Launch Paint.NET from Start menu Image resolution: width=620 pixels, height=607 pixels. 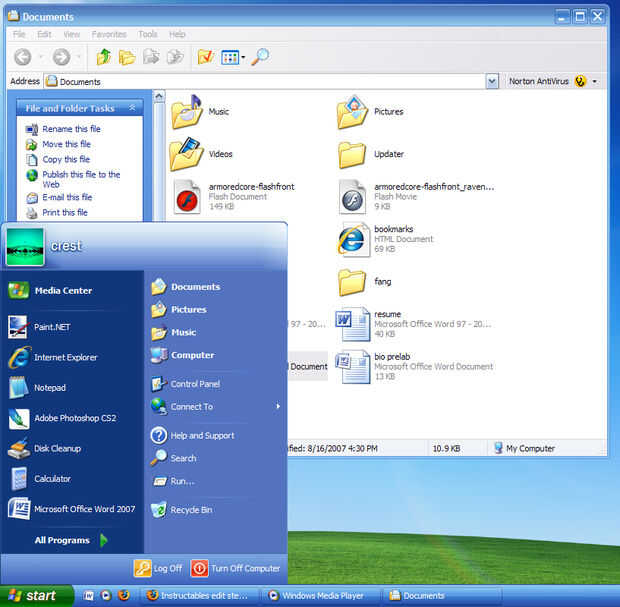coord(40,327)
